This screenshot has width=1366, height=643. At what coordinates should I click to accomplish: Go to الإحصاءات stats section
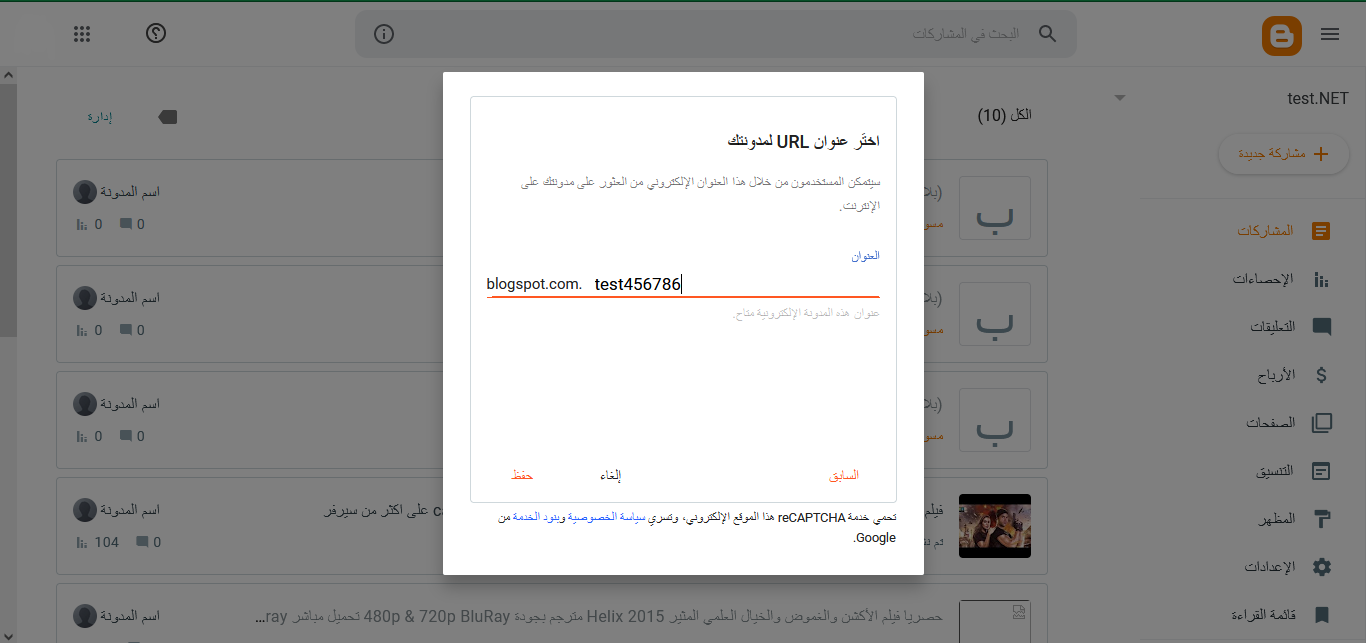click(1321, 280)
